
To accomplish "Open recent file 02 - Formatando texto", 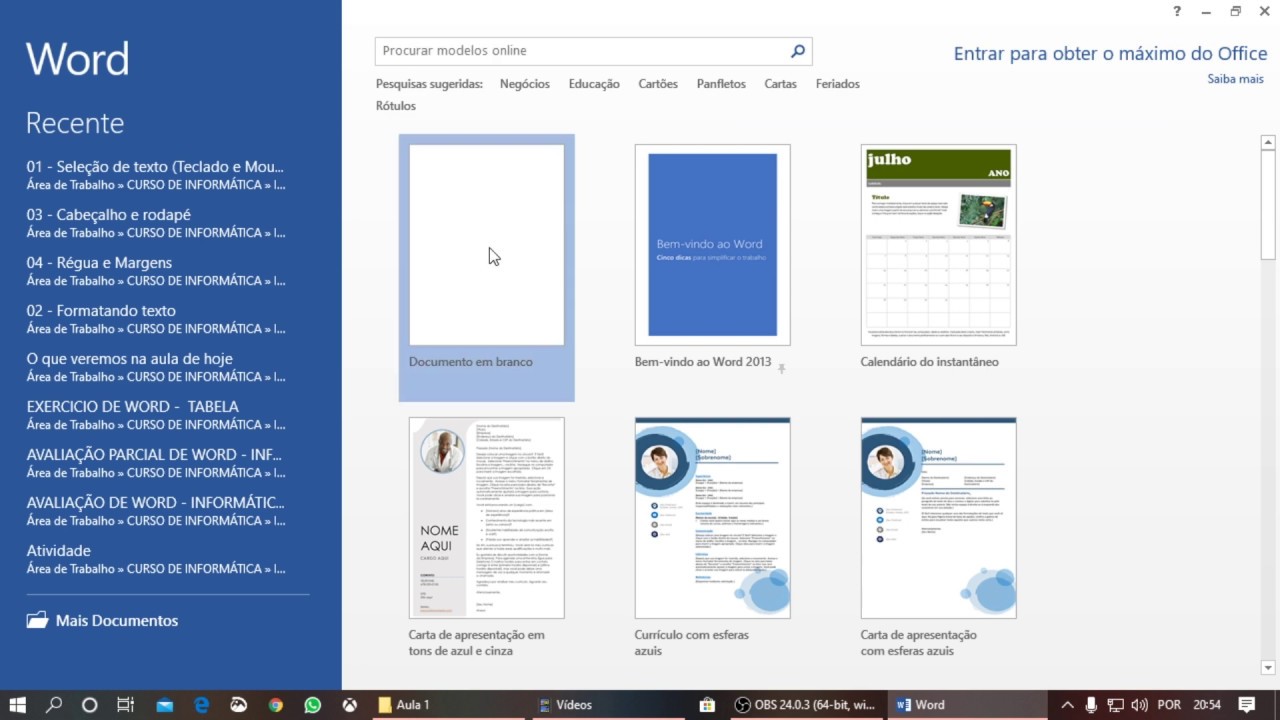I will (156, 319).
